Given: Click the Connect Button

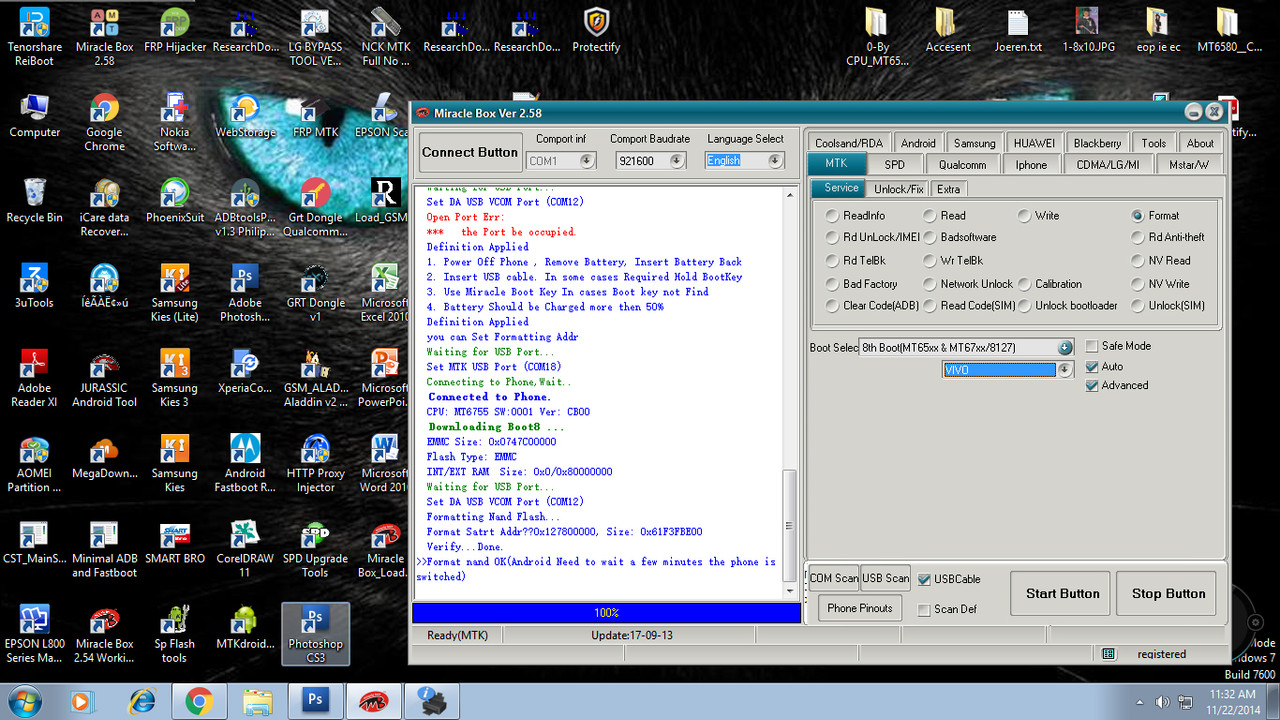Looking at the screenshot, I should tap(470, 152).
